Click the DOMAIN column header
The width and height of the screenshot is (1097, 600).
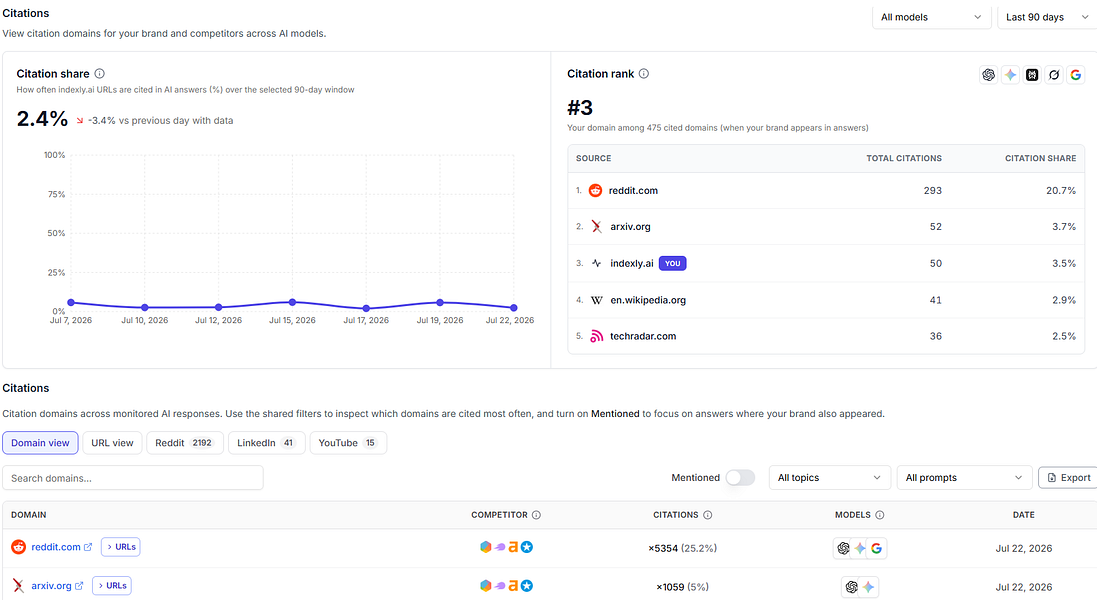[29, 515]
